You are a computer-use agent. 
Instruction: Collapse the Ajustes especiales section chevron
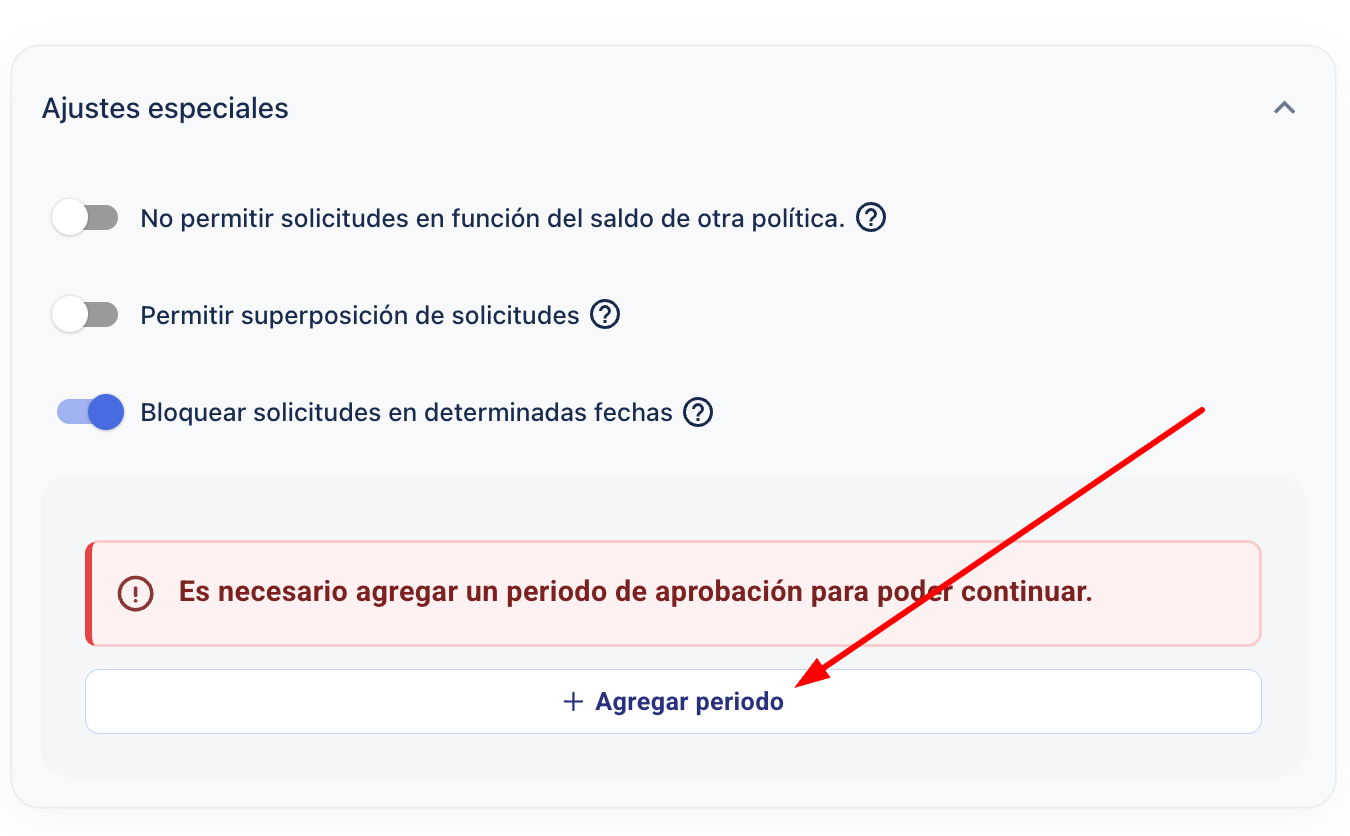(x=1284, y=107)
